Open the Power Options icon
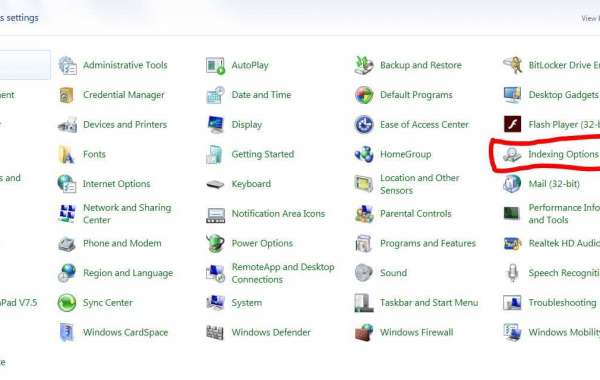The image size is (600, 380). pos(215,243)
